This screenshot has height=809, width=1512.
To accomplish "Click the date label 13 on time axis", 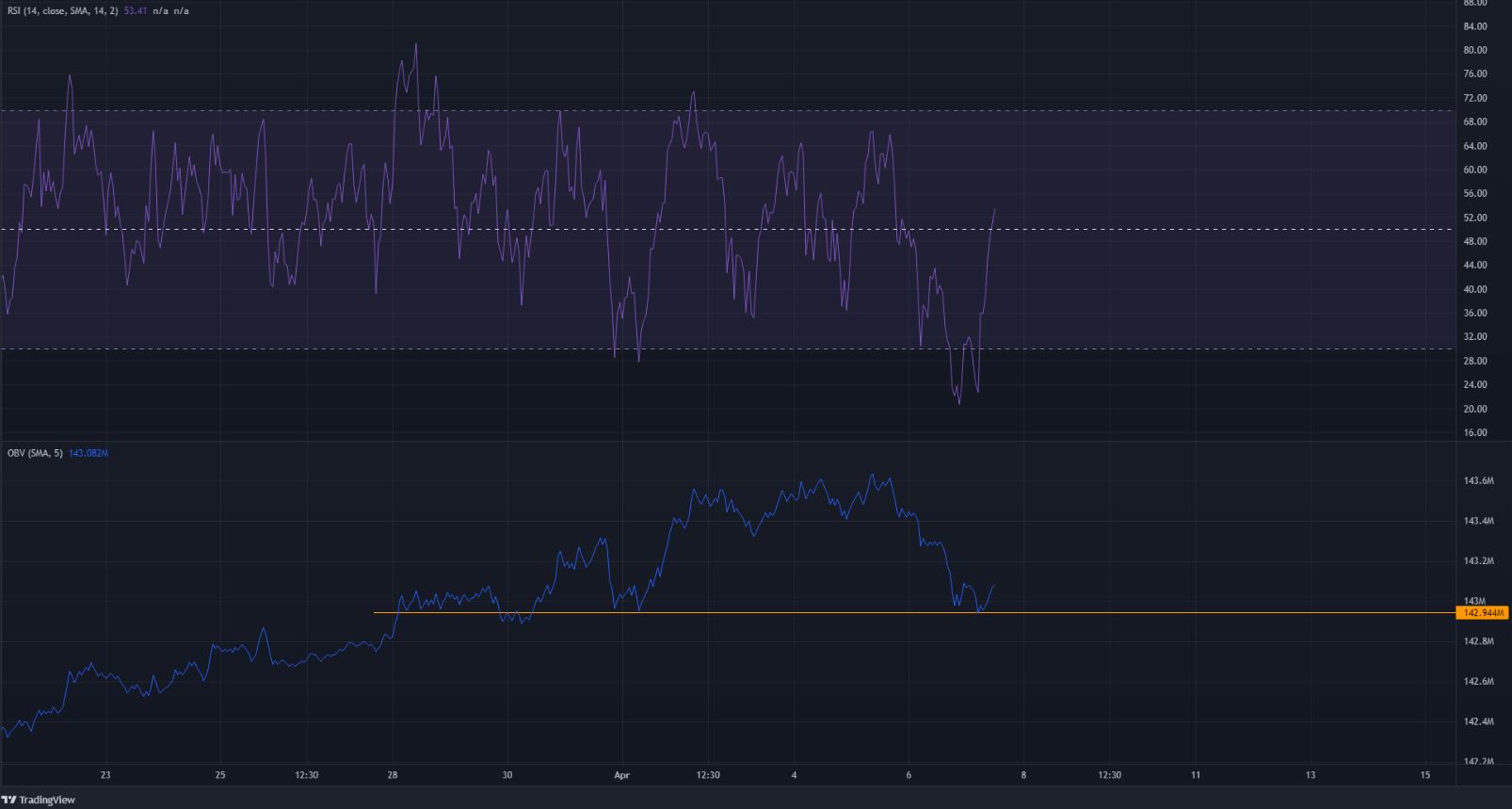I will pyautogui.click(x=1311, y=775).
